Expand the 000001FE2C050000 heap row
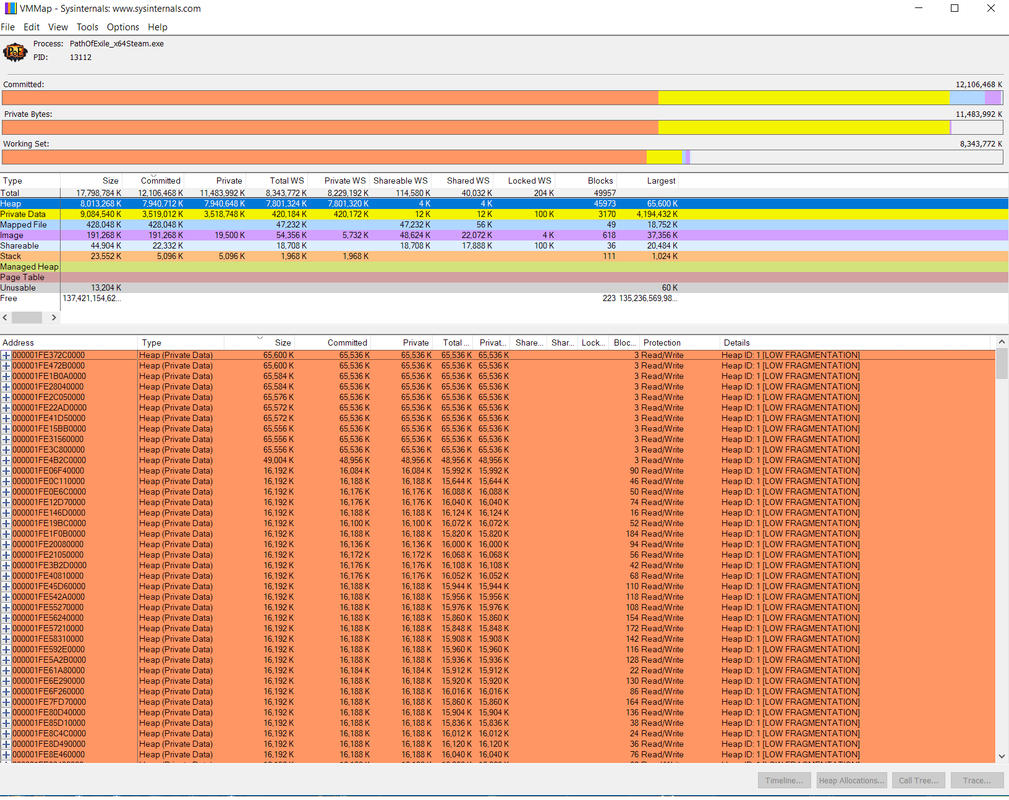 (6, 397)
